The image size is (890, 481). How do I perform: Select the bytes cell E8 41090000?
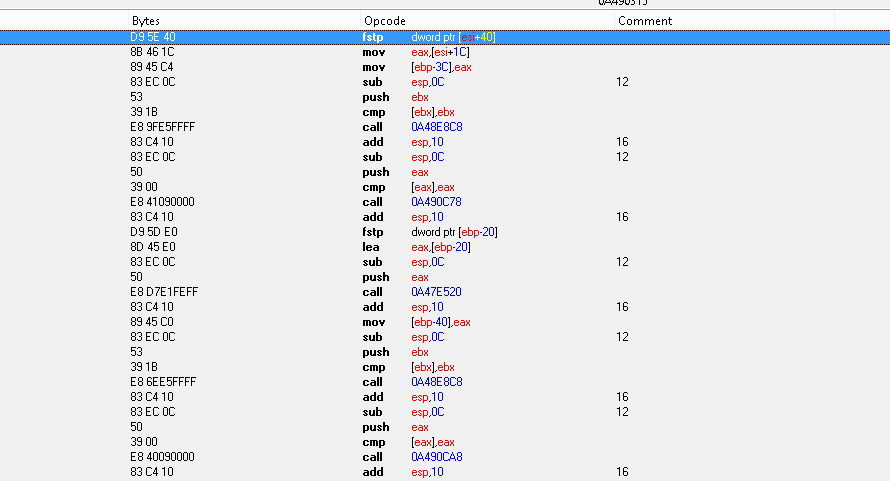click(x=162, y=202)
